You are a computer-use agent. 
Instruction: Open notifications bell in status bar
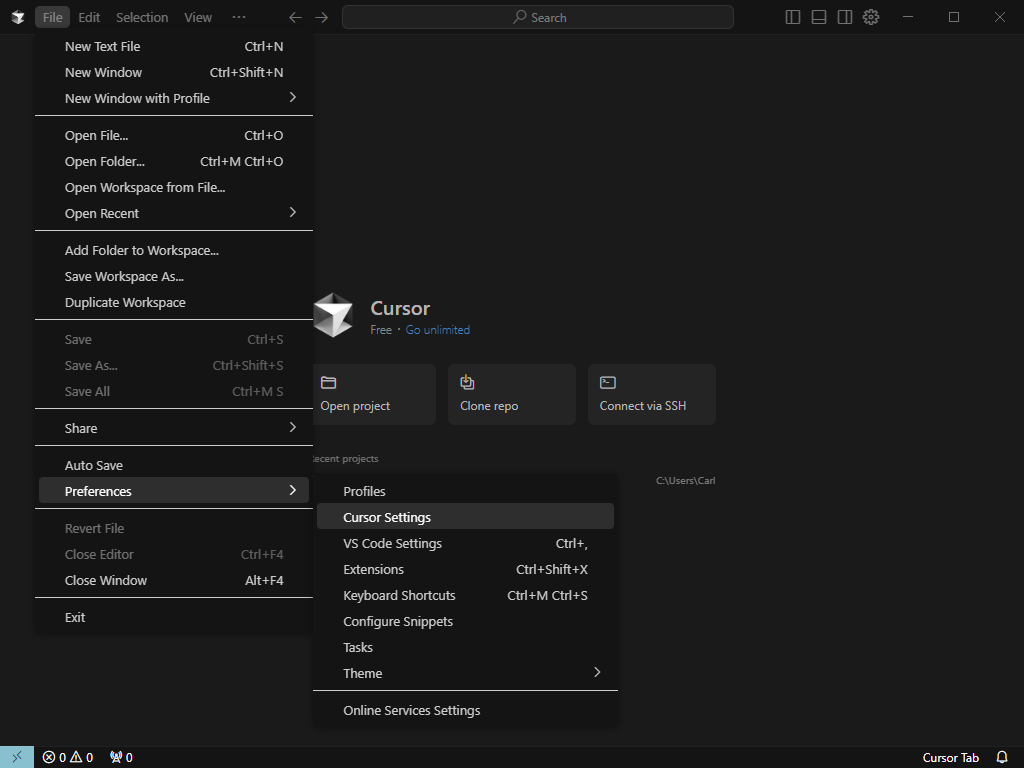tap(1002, 757)
